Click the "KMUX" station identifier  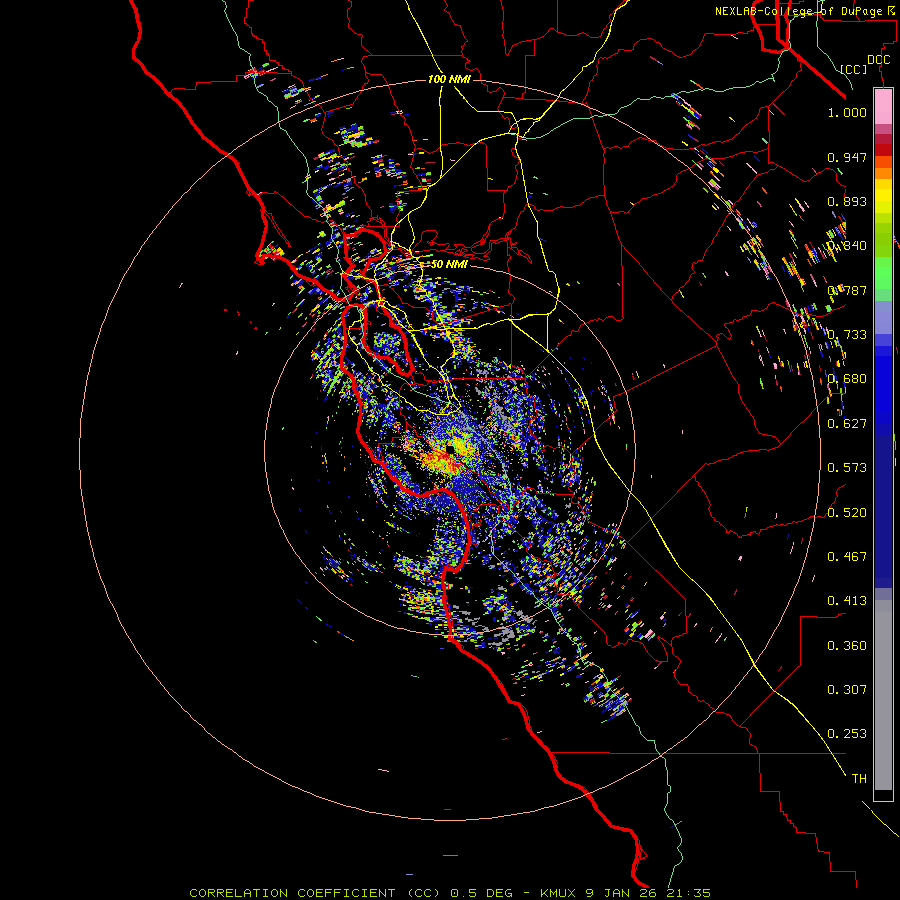pos(557,893)
